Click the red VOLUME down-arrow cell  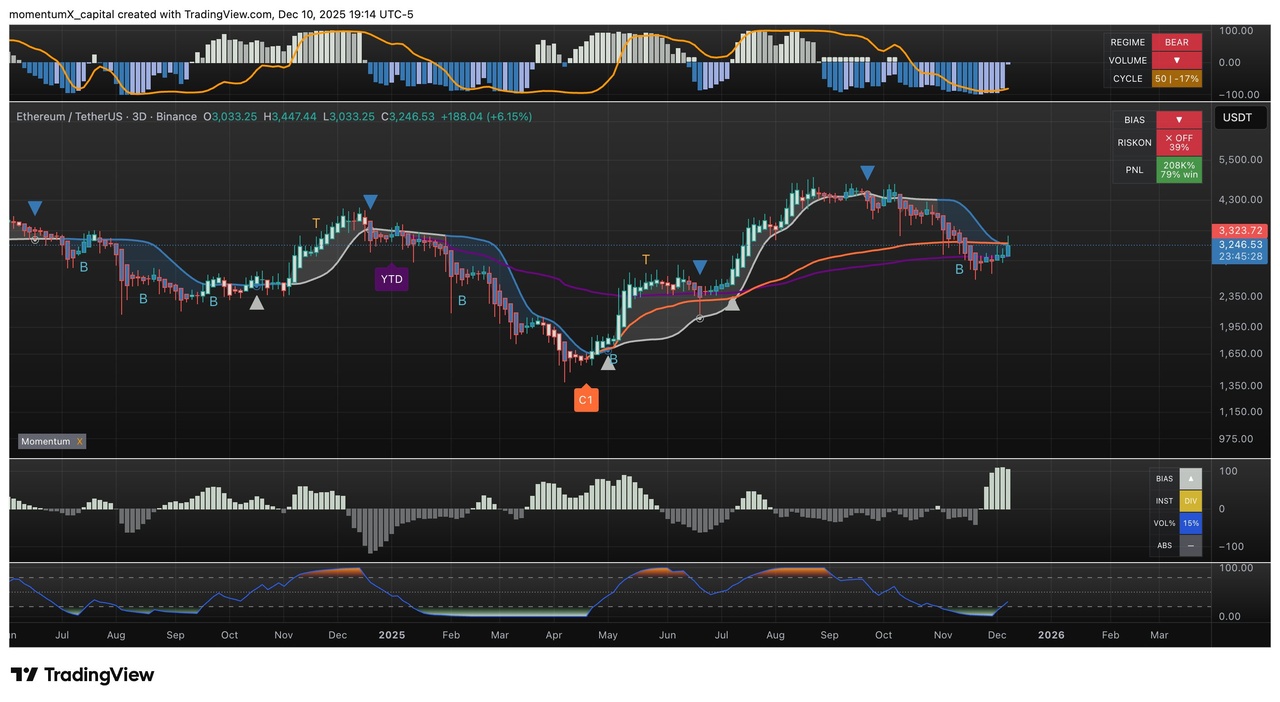[1176, 61]
